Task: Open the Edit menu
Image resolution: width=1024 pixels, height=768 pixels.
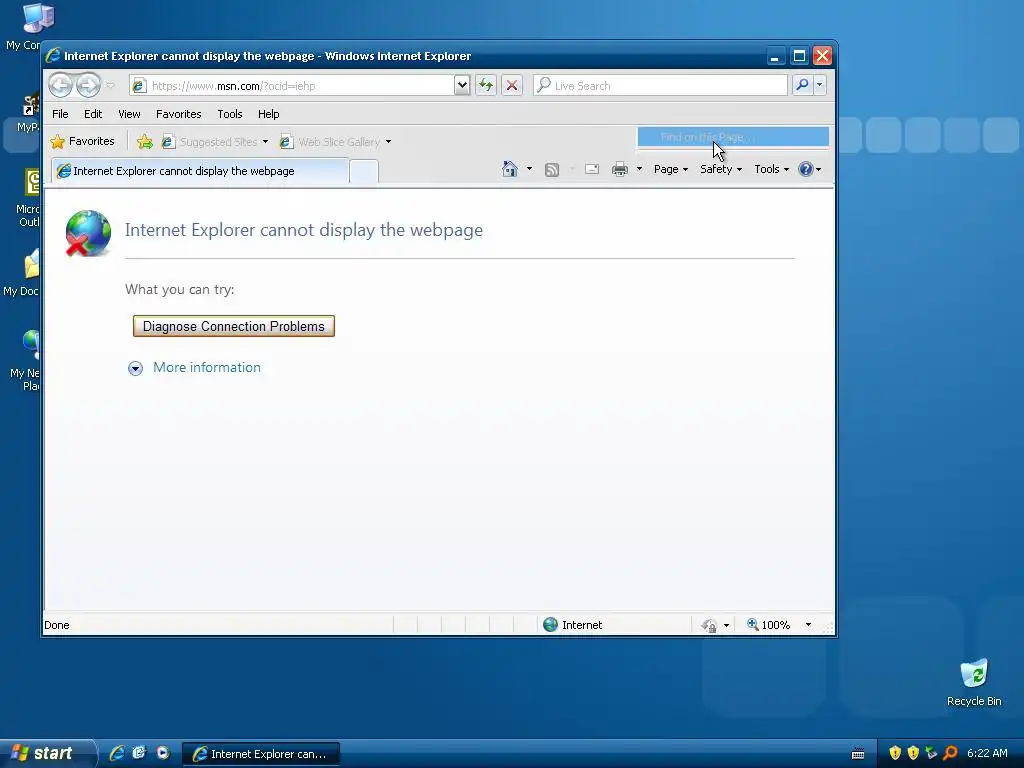Action: click(x=93, y=114)
